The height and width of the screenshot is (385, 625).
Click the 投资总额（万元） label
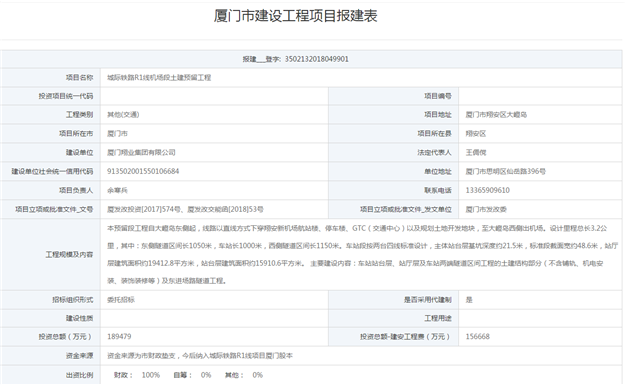tap(66, 337)
